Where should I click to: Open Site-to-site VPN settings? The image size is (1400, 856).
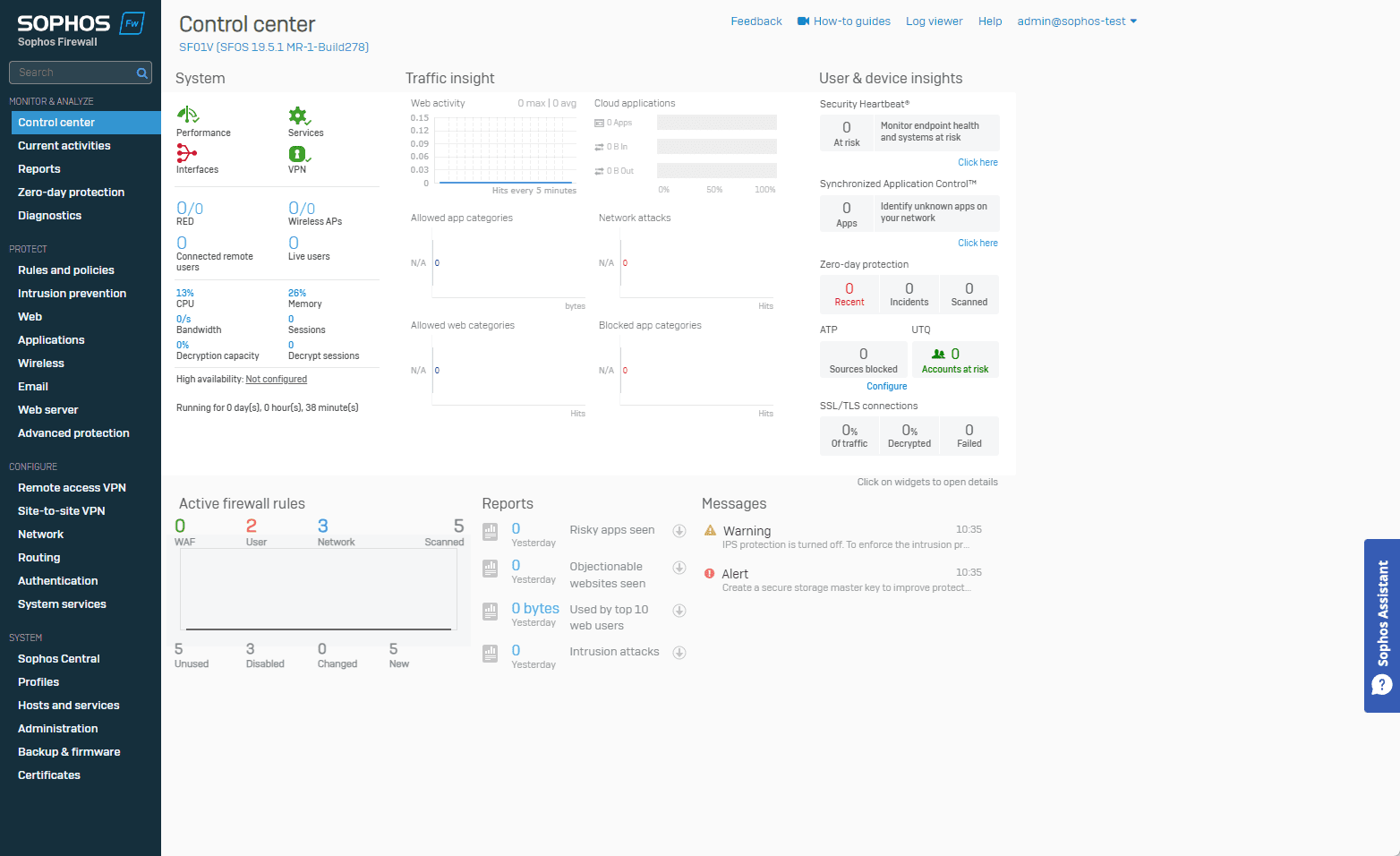pos(62,511)
